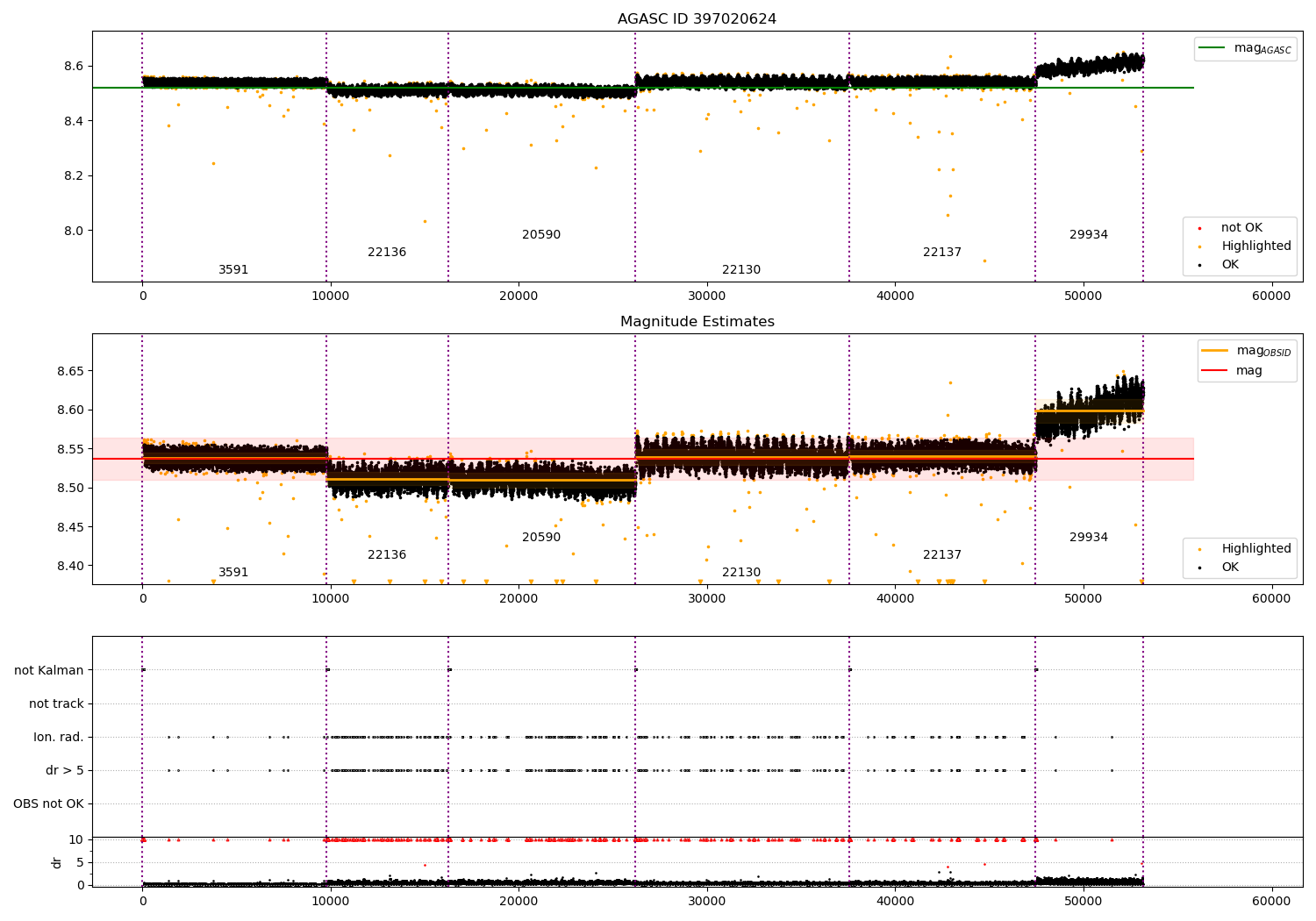Viewport: 1316px width, 921px height.
Task: Click the 'not track' flag row label
Action: [x=56, y=704]
